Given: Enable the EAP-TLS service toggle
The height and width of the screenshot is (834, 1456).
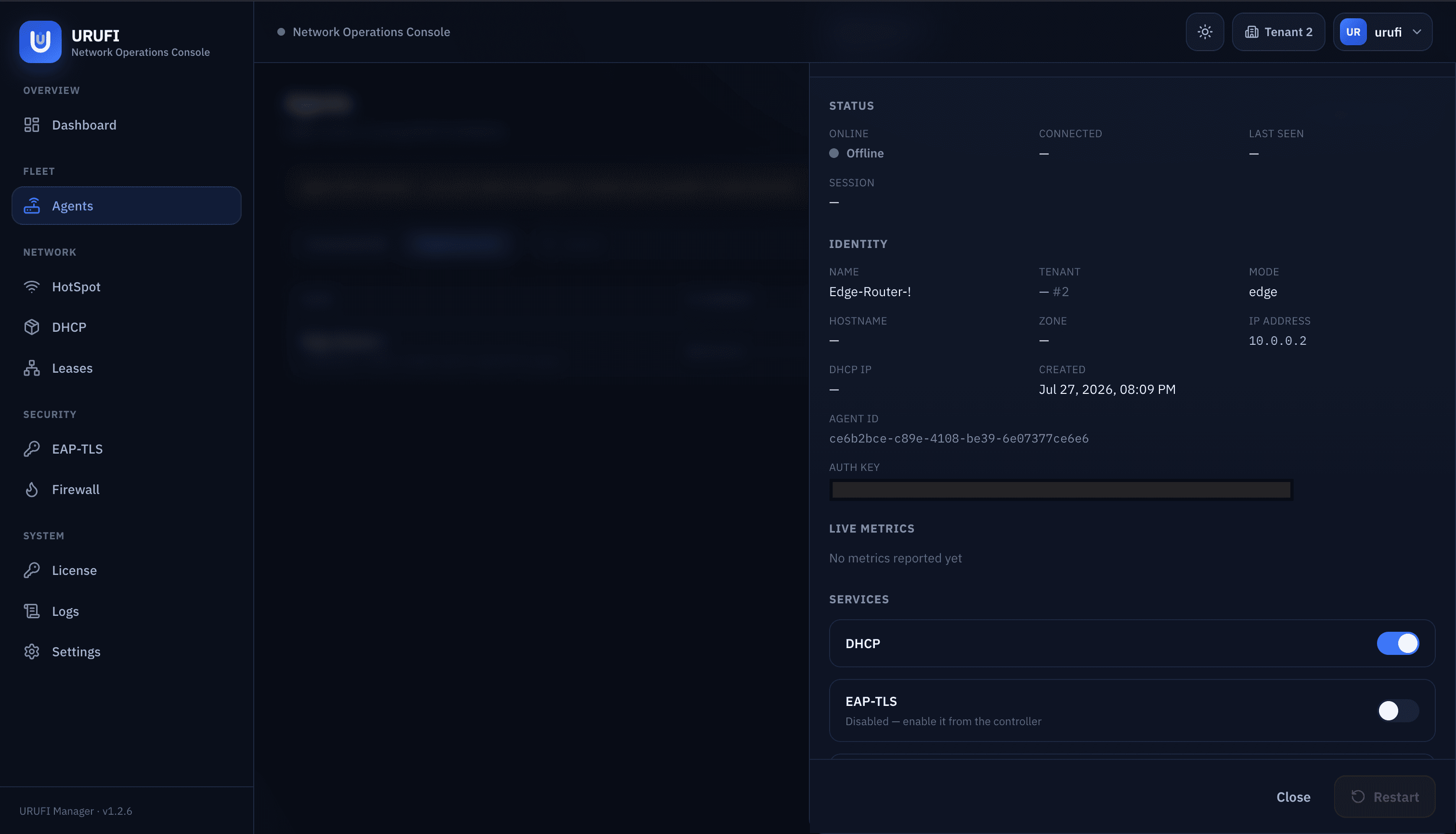Looking at the screenshot, I should pyautogui.click(x=1398, y=711).
